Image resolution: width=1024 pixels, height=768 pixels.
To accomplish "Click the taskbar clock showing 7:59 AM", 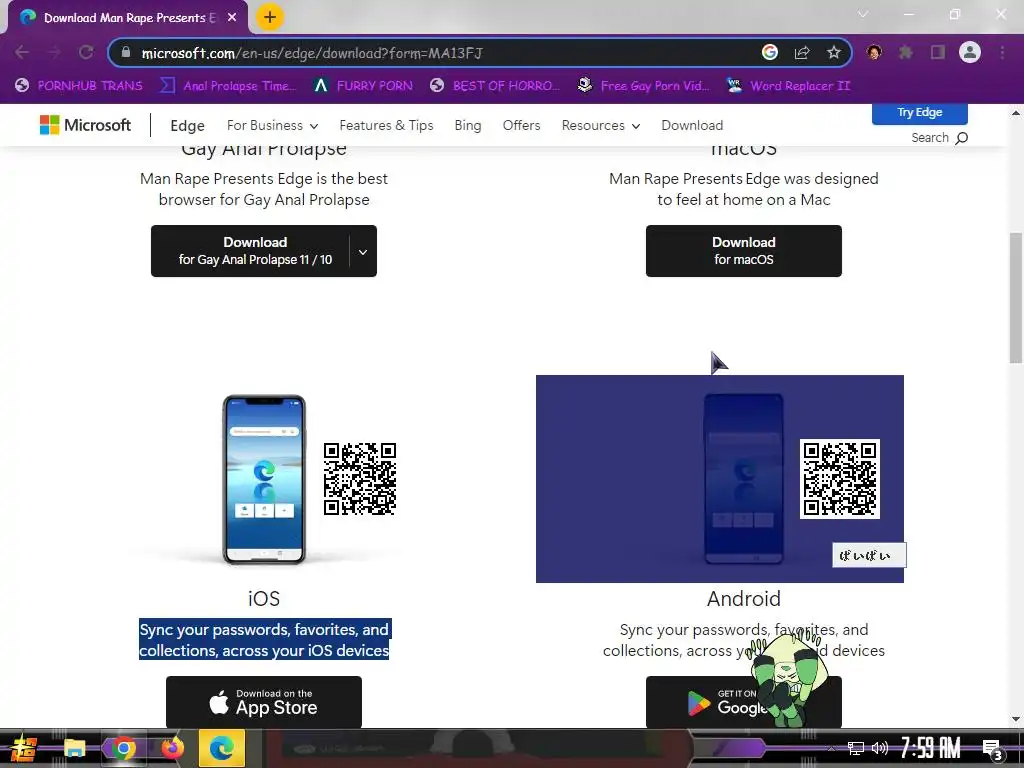I will click(x=931, y=748).
